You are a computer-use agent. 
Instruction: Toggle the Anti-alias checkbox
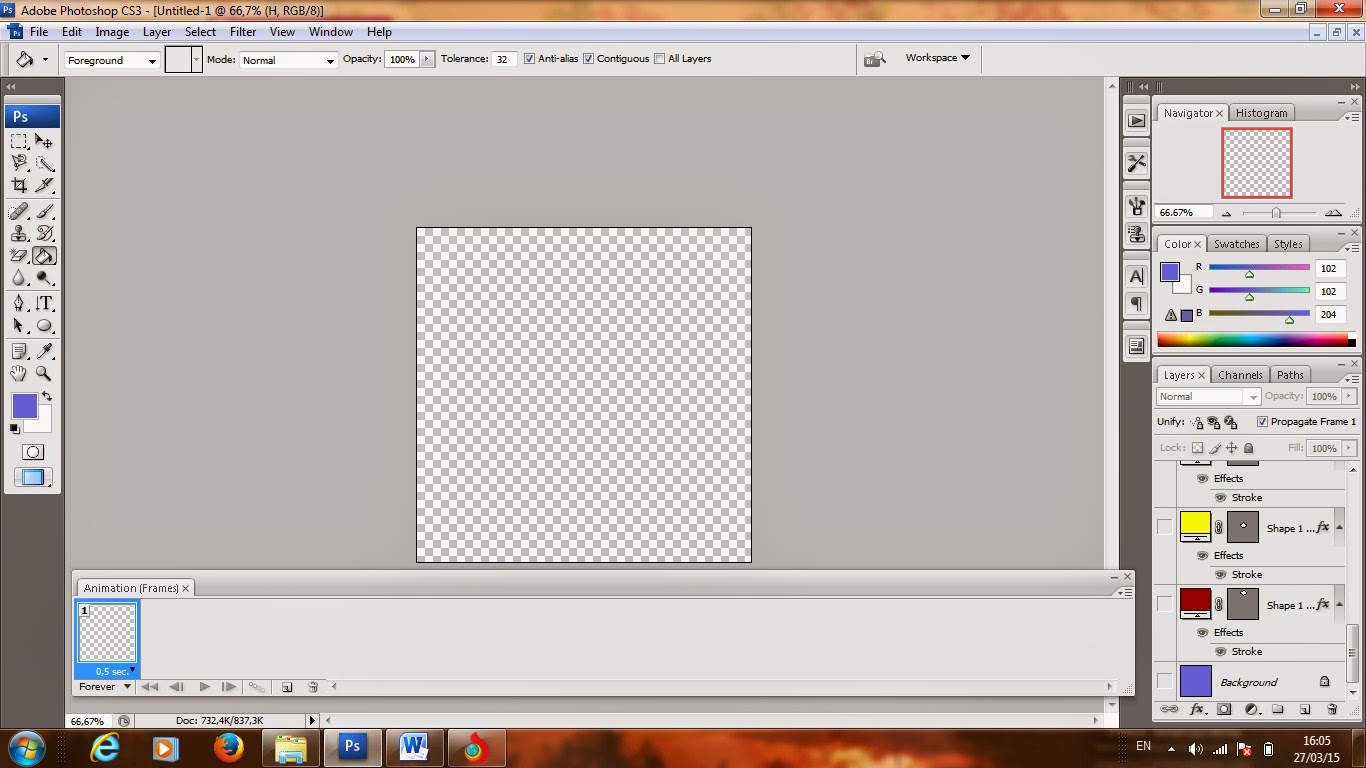pos(529,59)
